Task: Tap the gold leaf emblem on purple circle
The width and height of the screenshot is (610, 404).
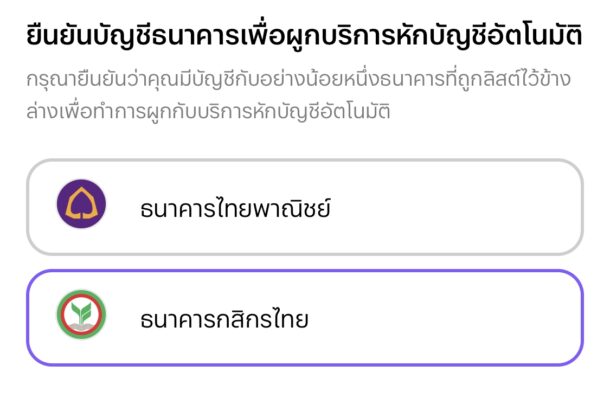Action: tap(81, 203)
